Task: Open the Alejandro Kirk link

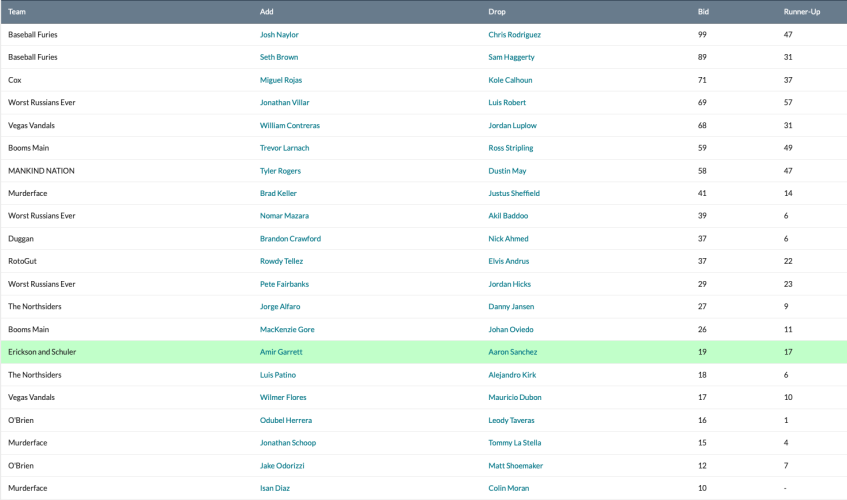Action: [512, 375]
